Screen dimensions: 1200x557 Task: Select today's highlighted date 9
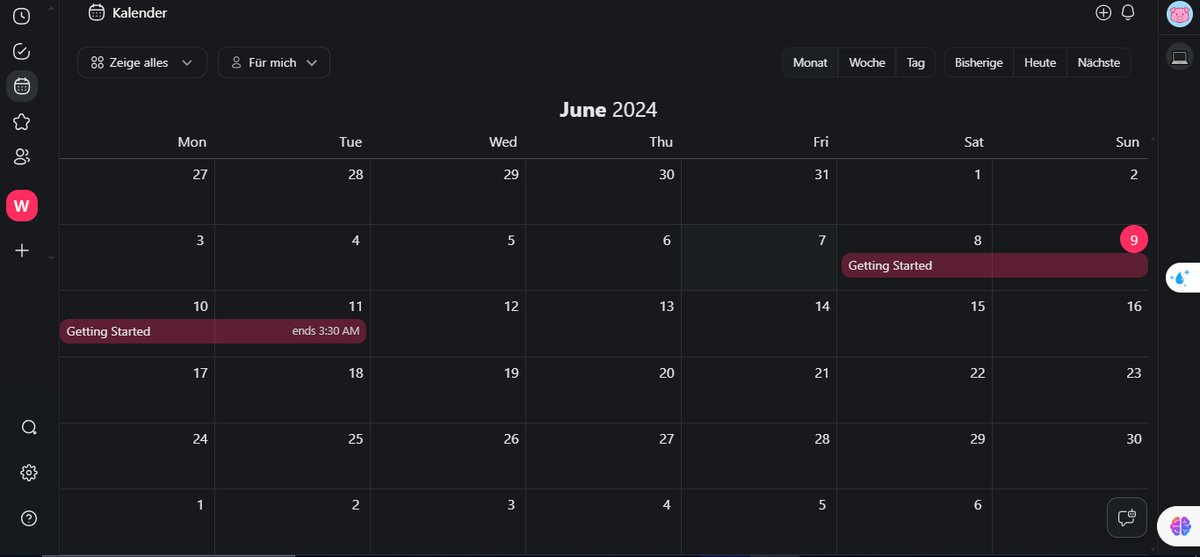pyautogui.click(x=1134, y=240)
